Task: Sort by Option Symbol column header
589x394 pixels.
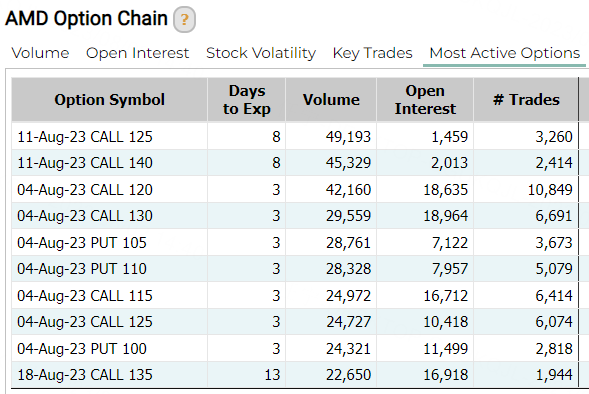Action: coord(109,100)
